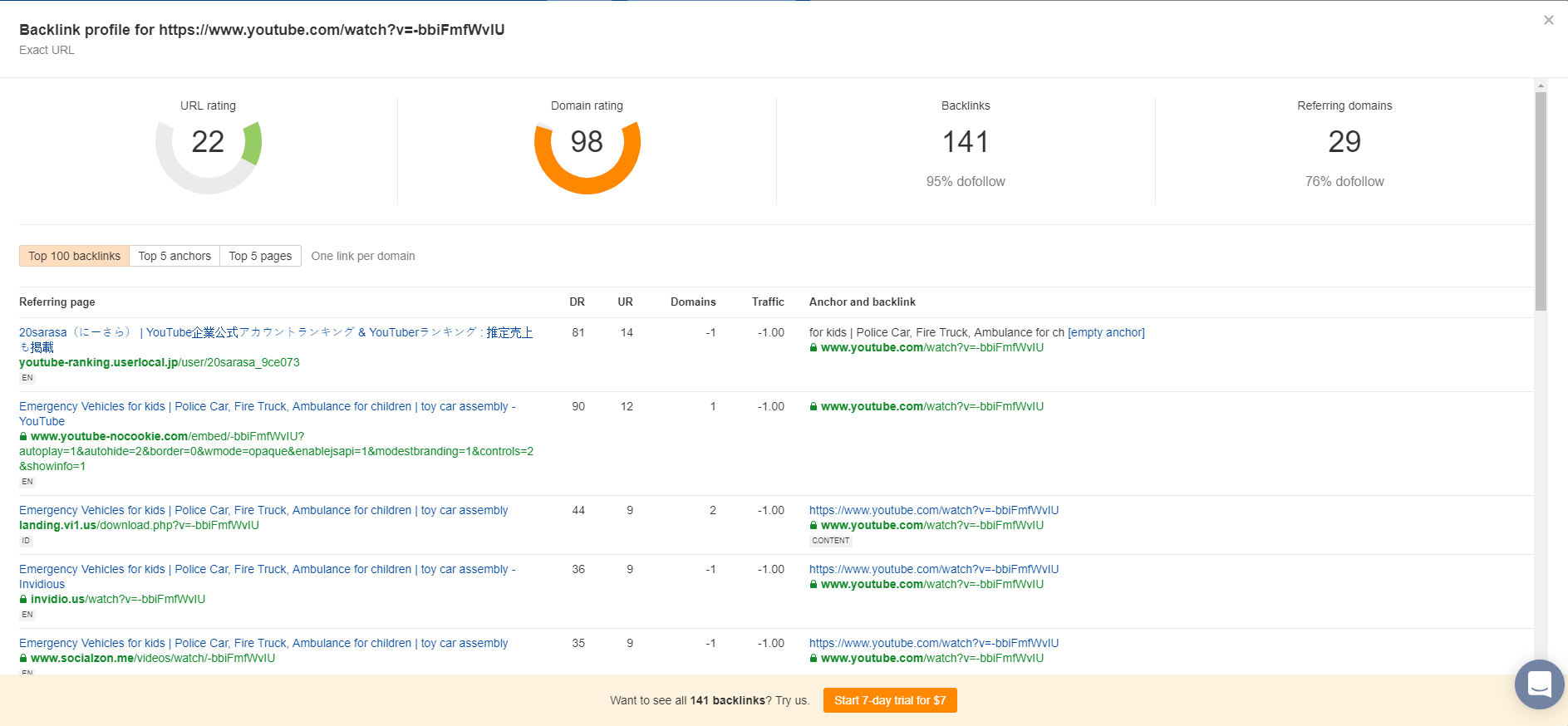1568x726 pixels.
Task: Click the vertical scrollbar thumb
Action: [1541, 201]
